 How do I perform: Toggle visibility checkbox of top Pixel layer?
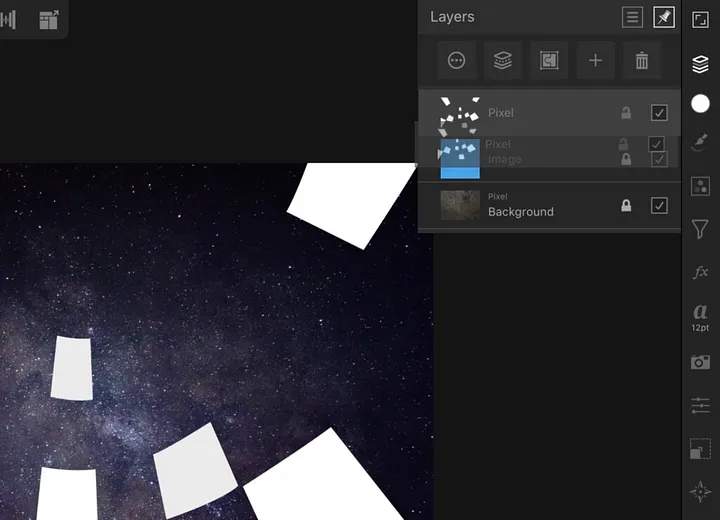pyautogui.click(x=659, y=113)
